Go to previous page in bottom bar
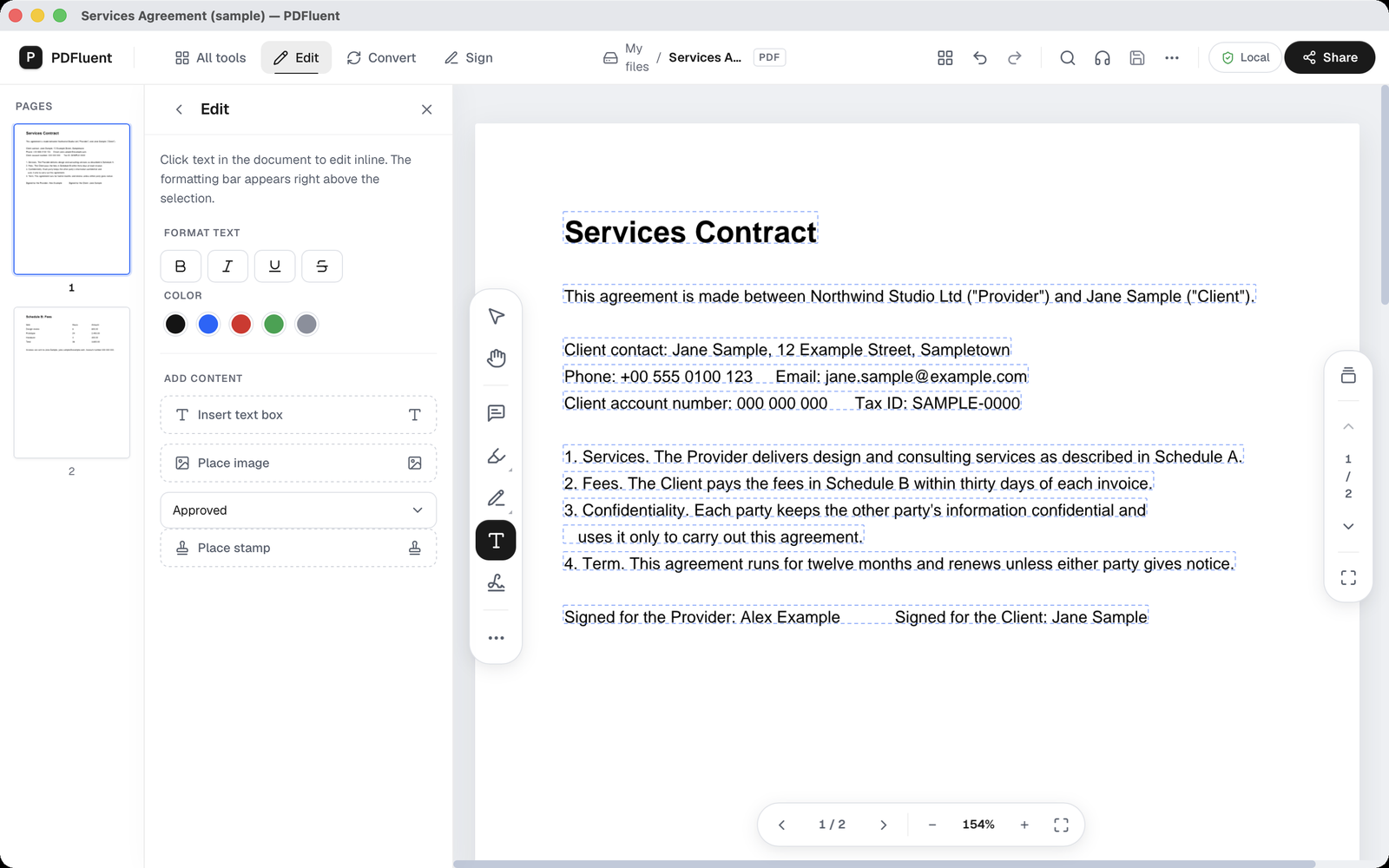Screen dimensions: 1389x868 pos(781,825)
